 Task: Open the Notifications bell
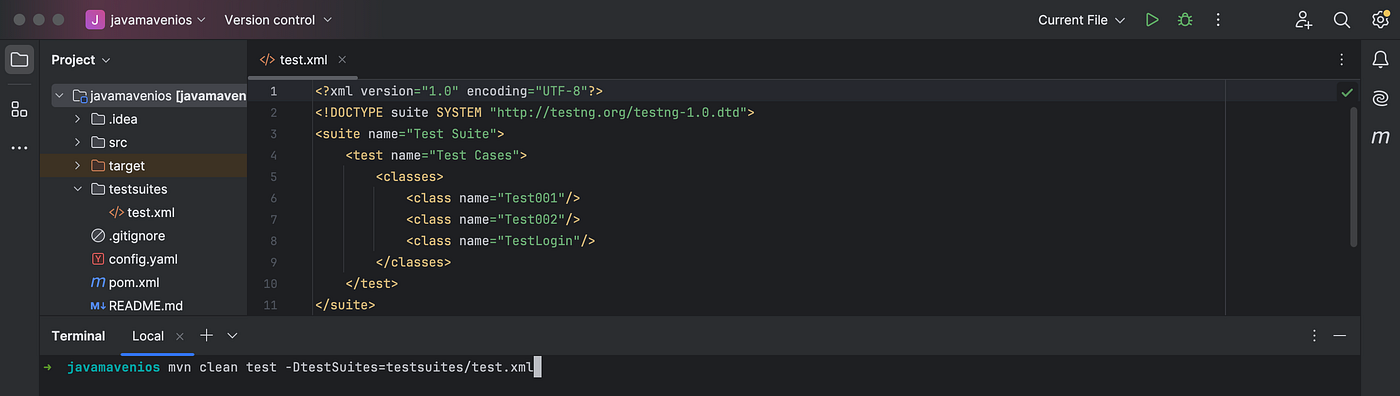tap(1380, 60)
